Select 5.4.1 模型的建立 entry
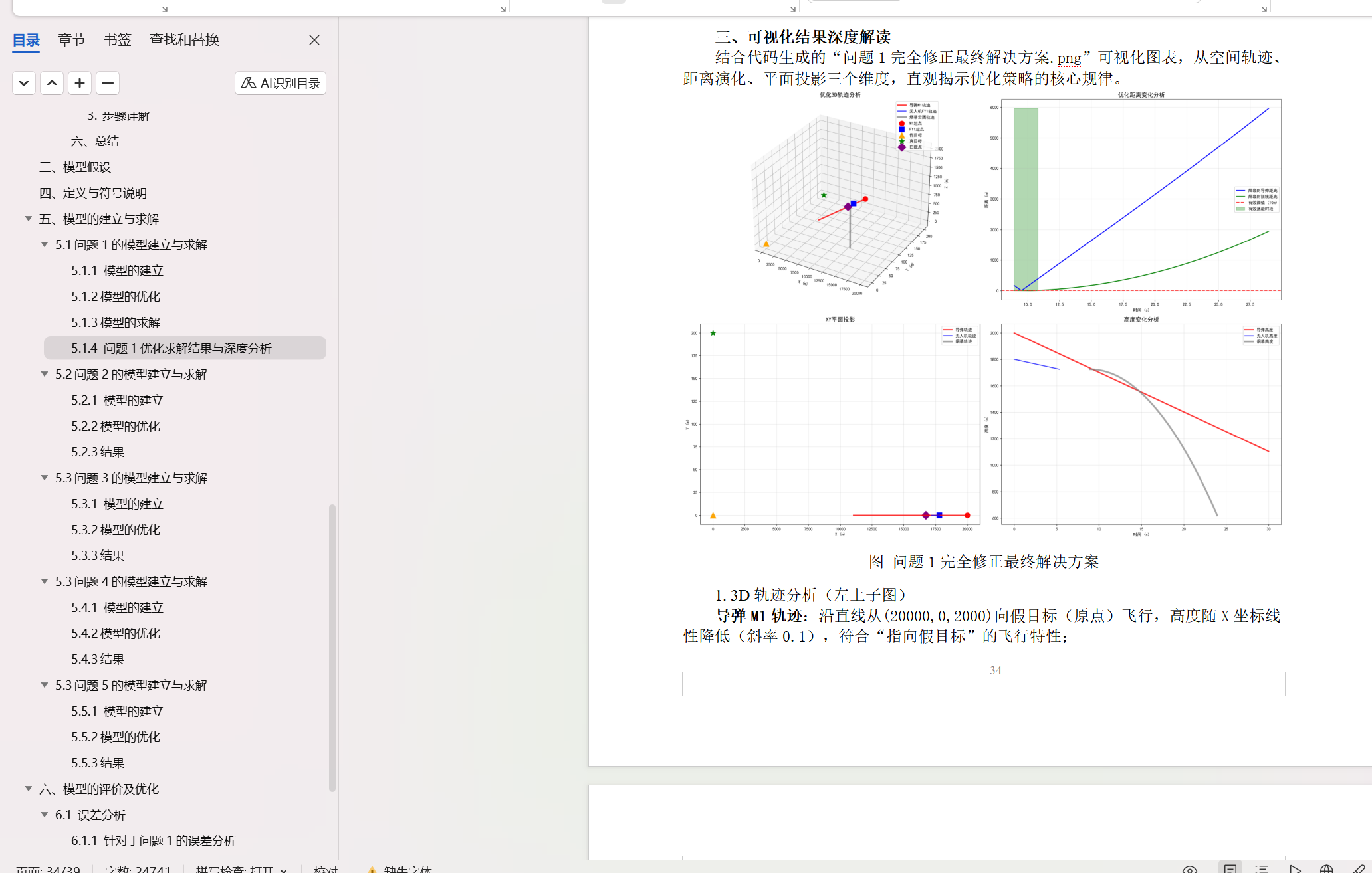The height and width of the screenshot is (873, 1372). coord(118,607)
